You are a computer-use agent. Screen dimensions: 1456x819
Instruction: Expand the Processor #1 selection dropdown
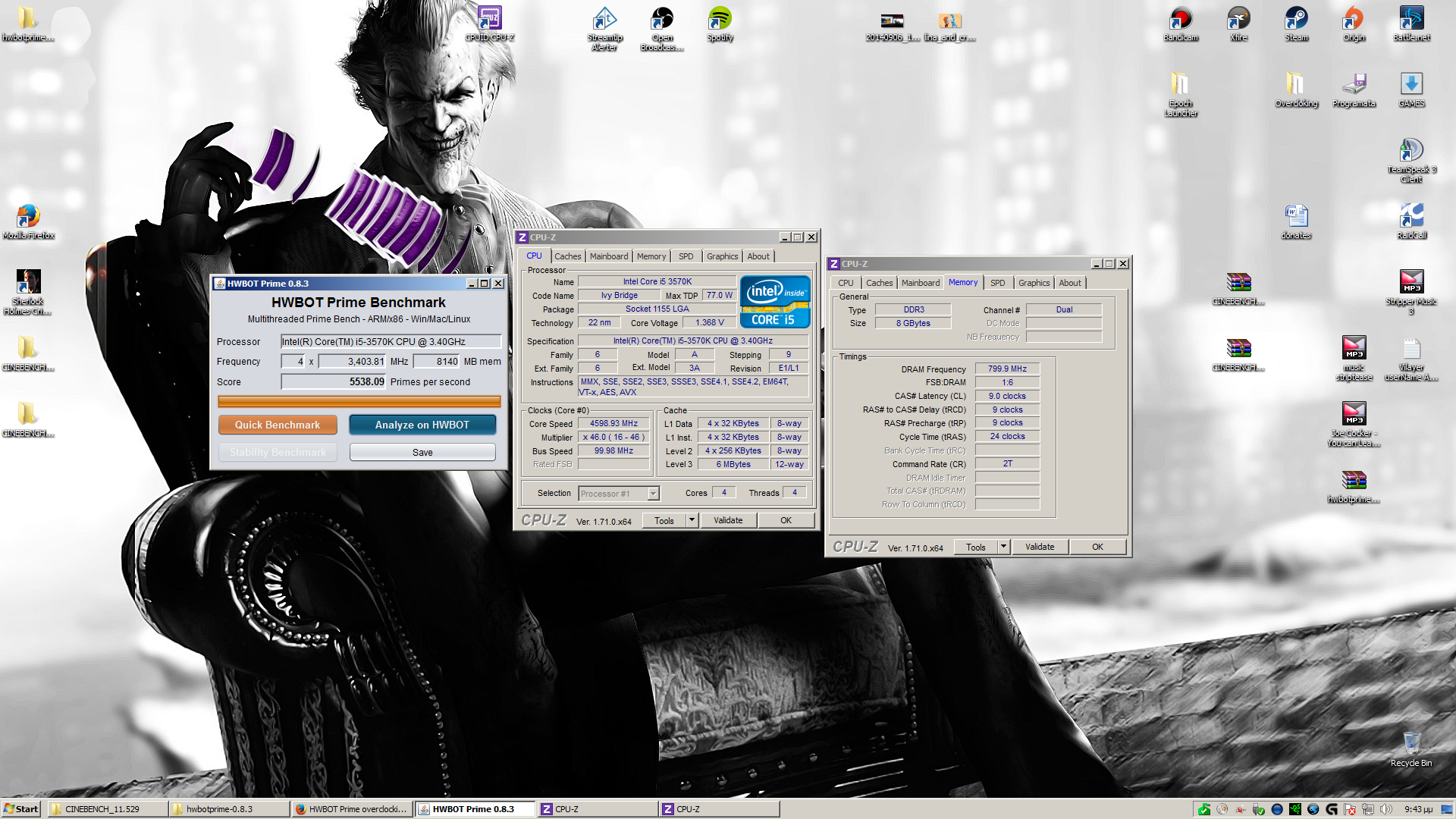pos(653,494)
